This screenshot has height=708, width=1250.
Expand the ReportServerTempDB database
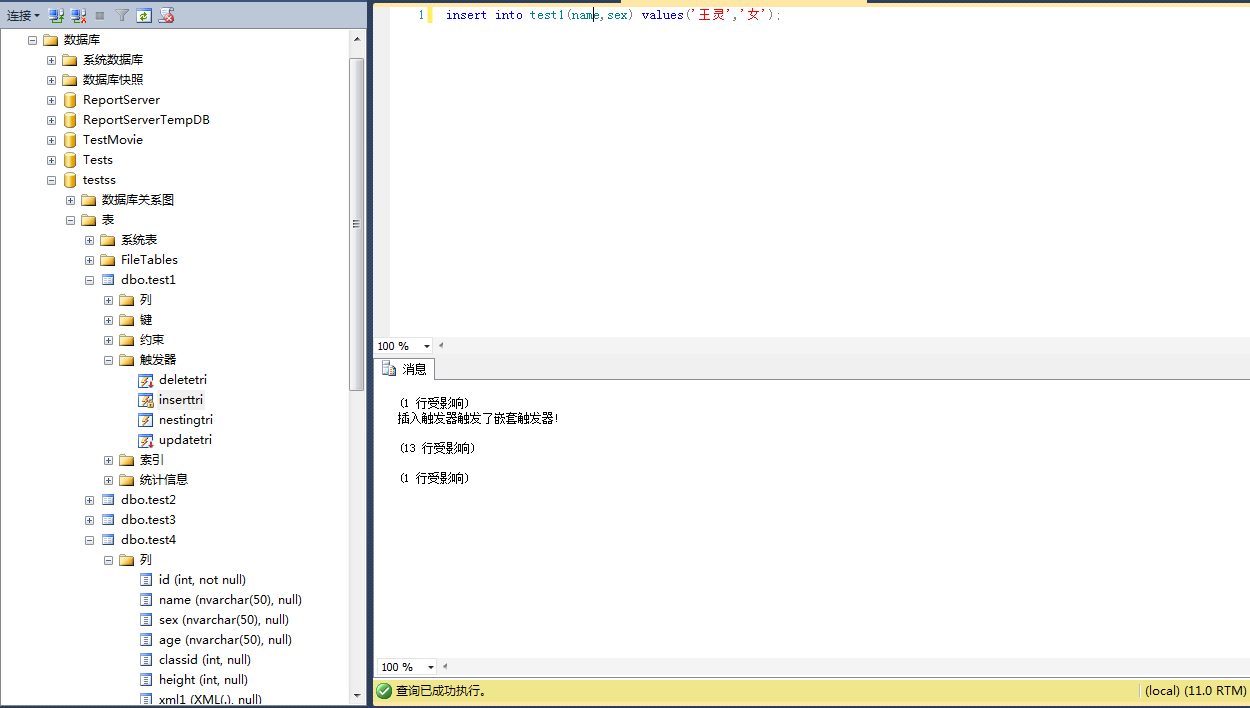tap(51, 120)
